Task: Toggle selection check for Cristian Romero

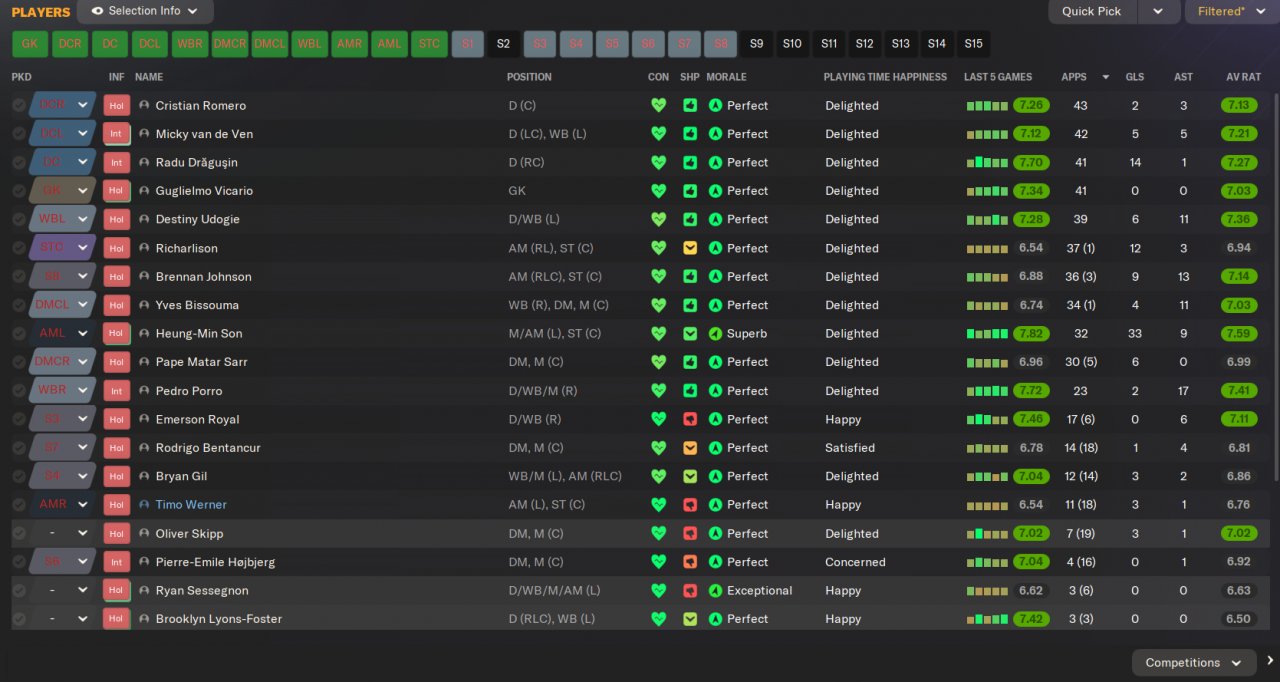Action: coord(19,105)
